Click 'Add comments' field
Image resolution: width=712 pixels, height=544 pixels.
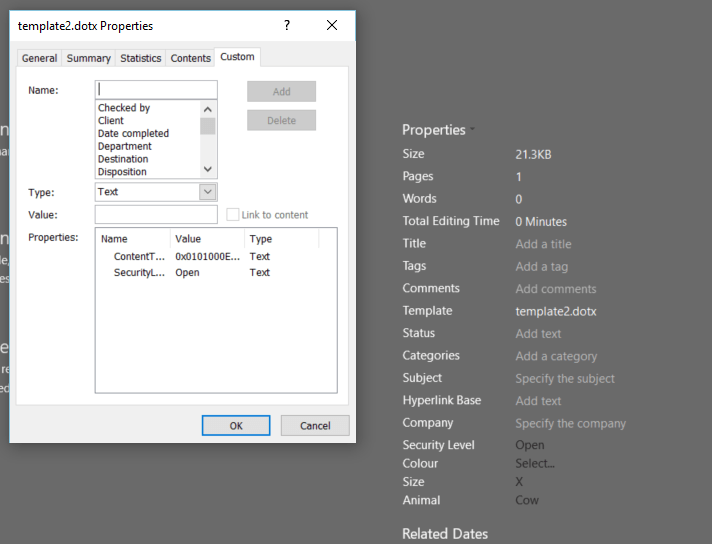coord(556,289)
